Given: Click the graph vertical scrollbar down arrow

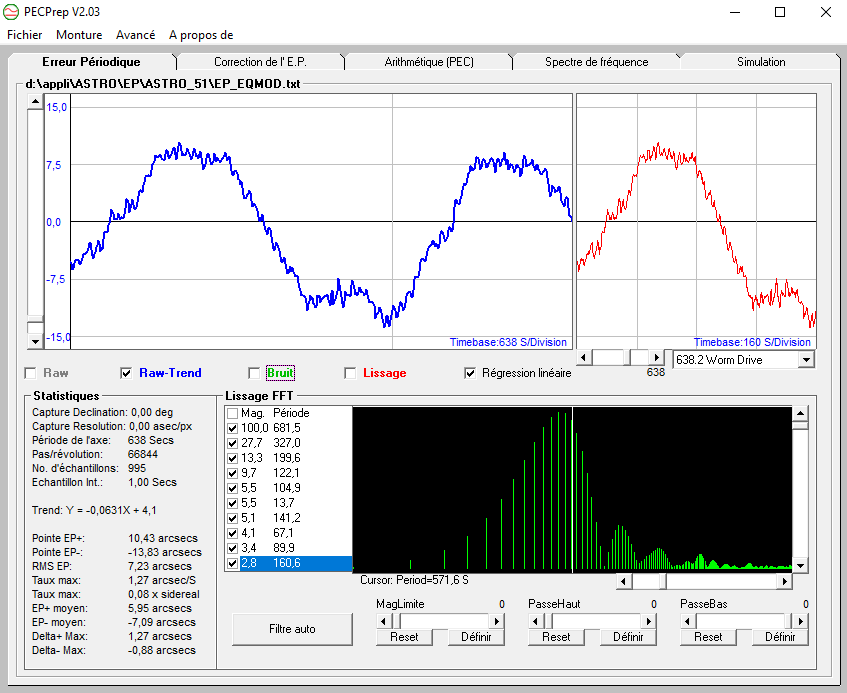Looking at the screenshot, I should [x=35, y=341].
